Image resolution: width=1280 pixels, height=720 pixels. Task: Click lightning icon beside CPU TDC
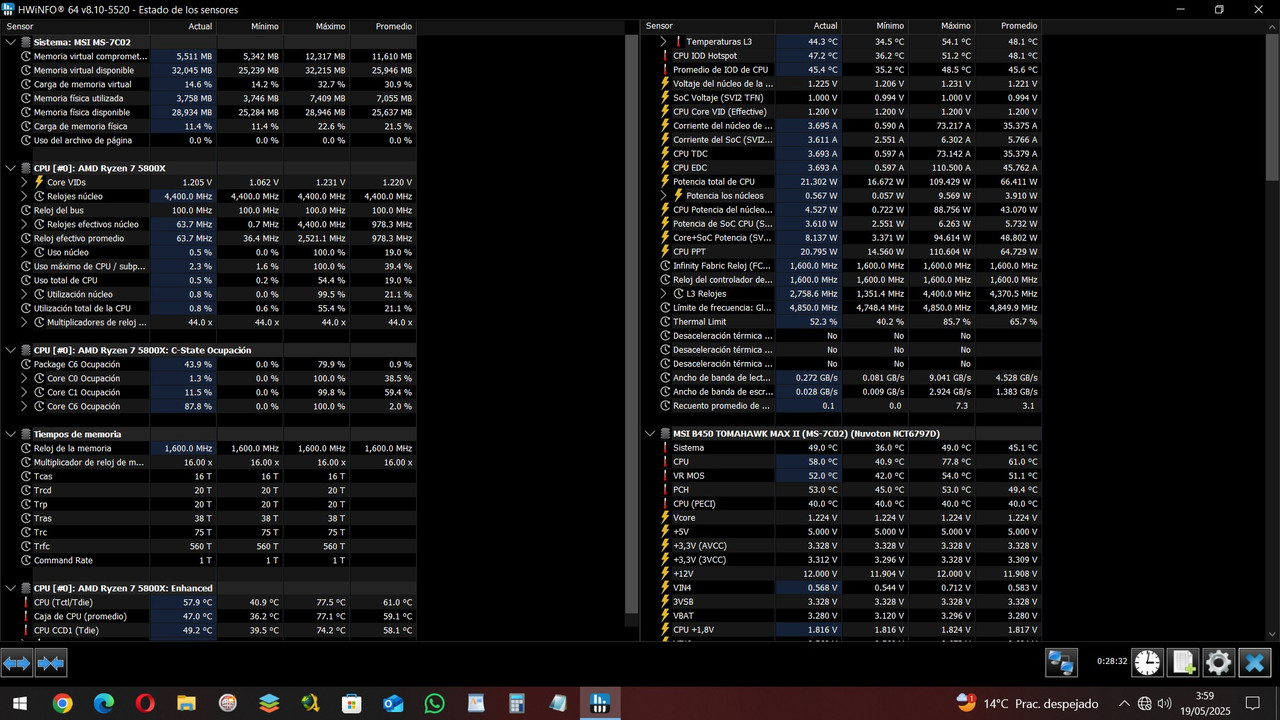(x=665, y=154)
